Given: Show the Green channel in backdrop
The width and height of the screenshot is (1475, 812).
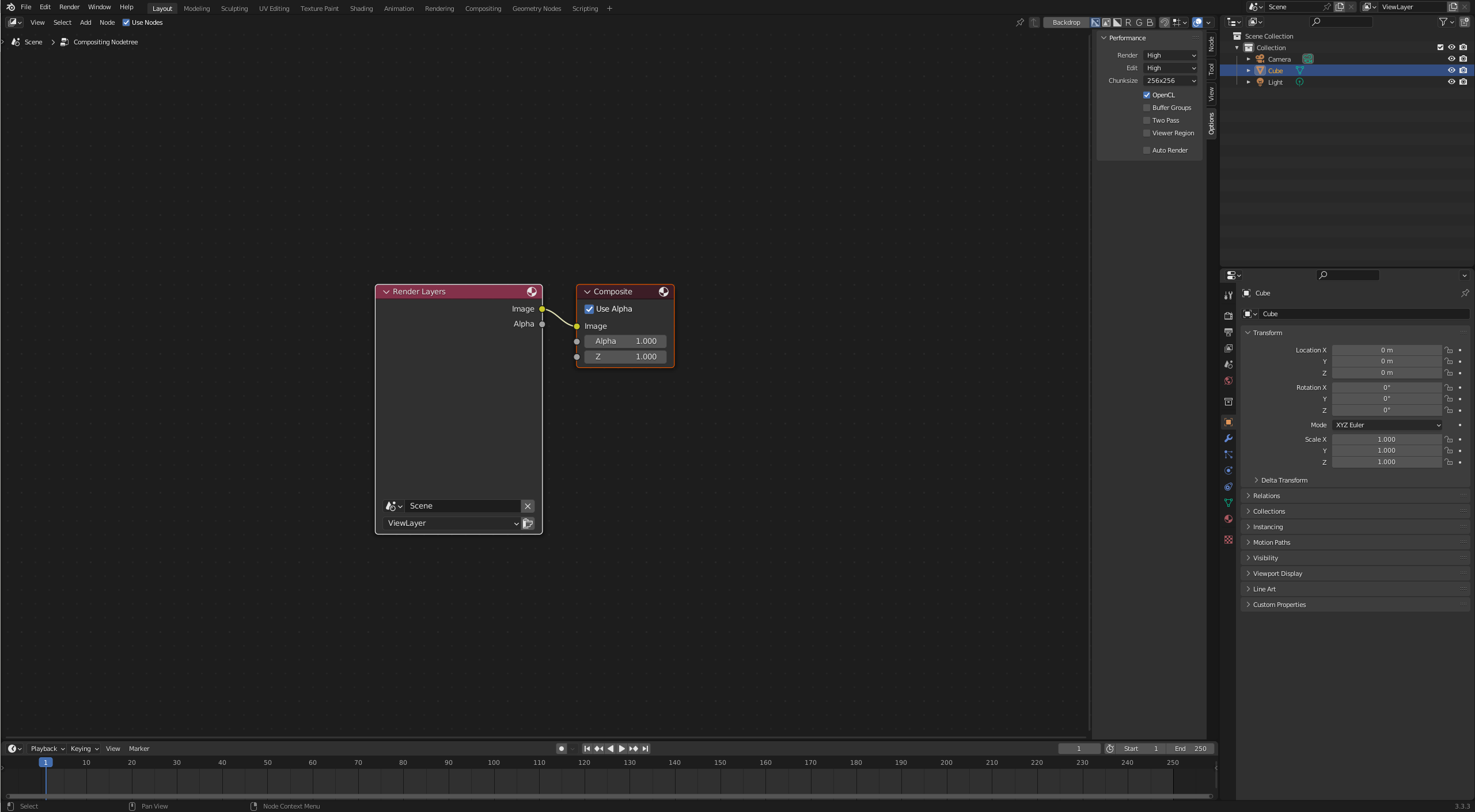Looking at the screenshot, I should 1139,22.
